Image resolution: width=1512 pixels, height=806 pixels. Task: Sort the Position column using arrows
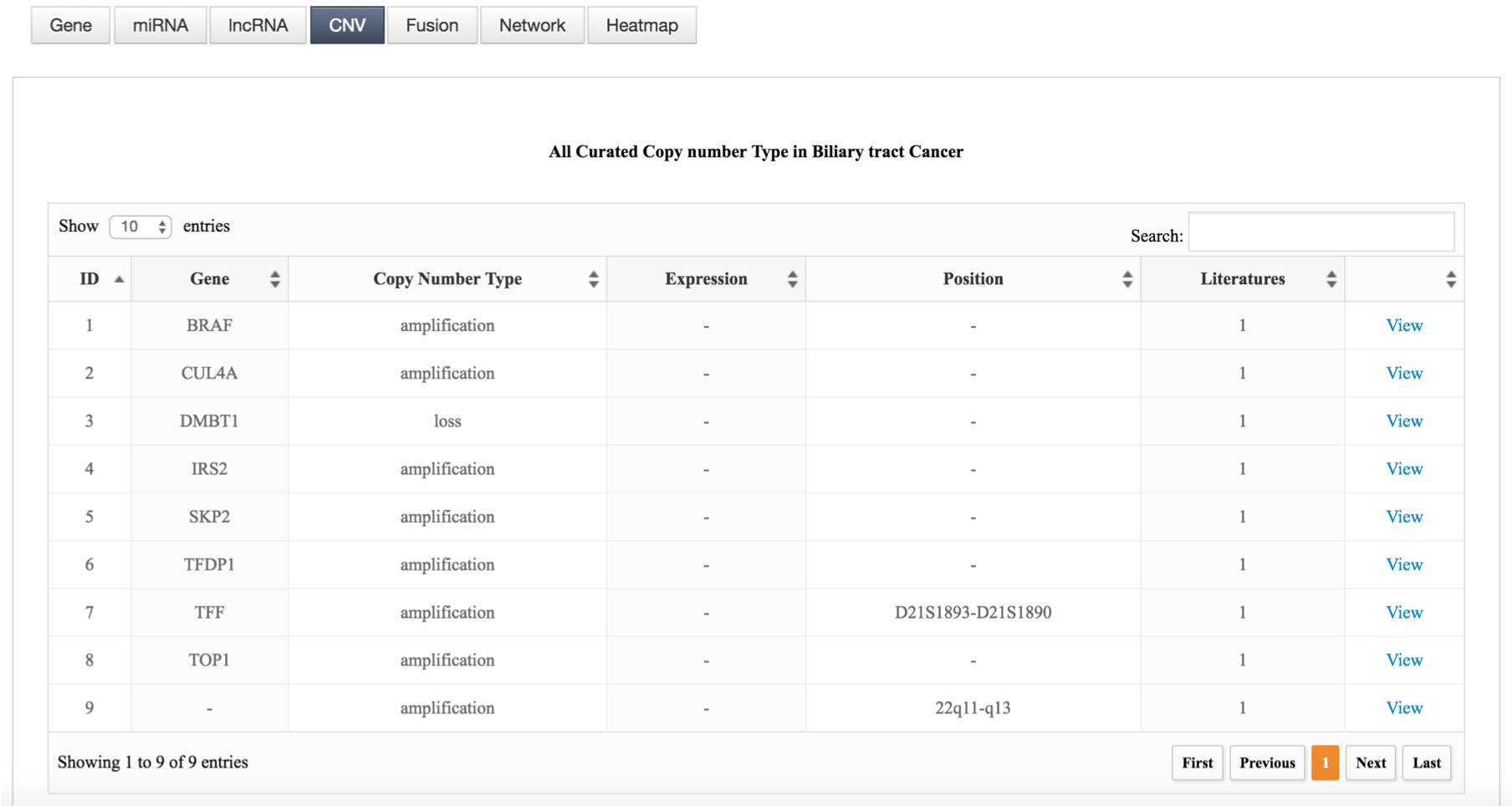click(1126, 279)
